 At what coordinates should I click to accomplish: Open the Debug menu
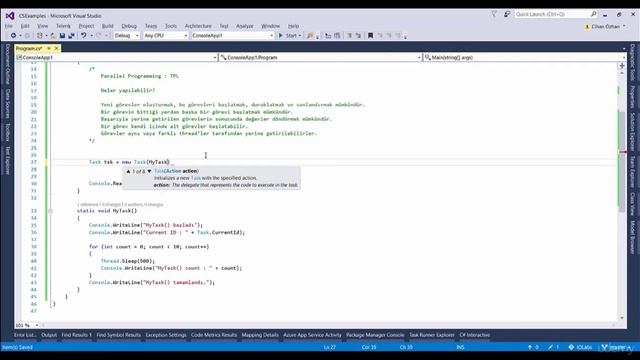129,26
